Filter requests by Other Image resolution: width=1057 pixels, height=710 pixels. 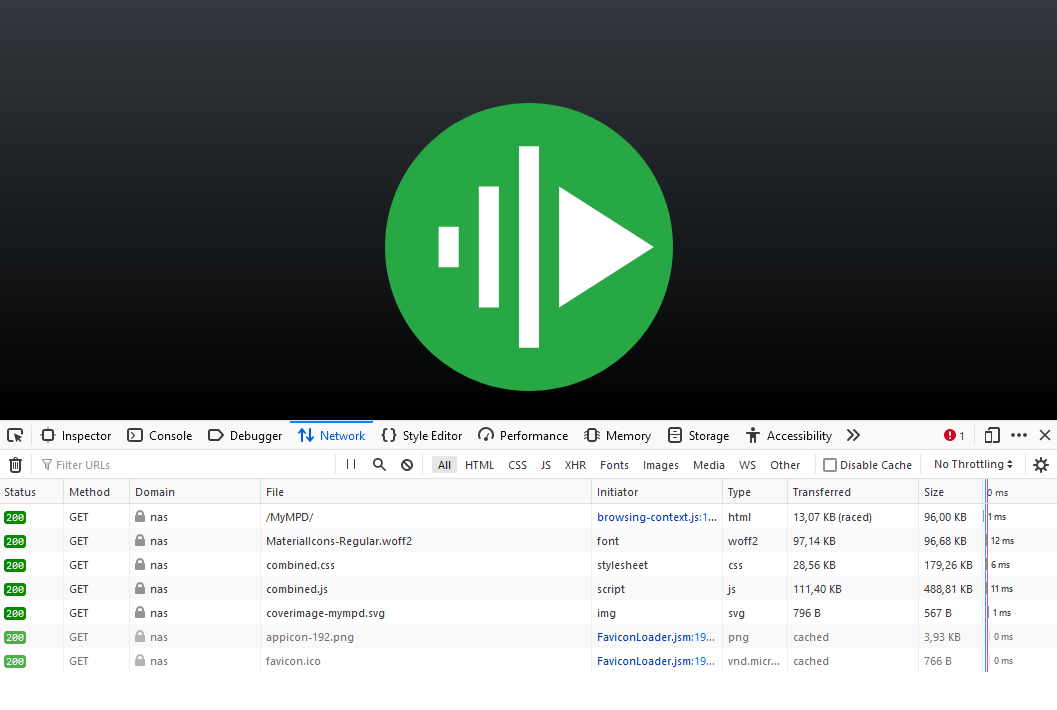point(785,465)
